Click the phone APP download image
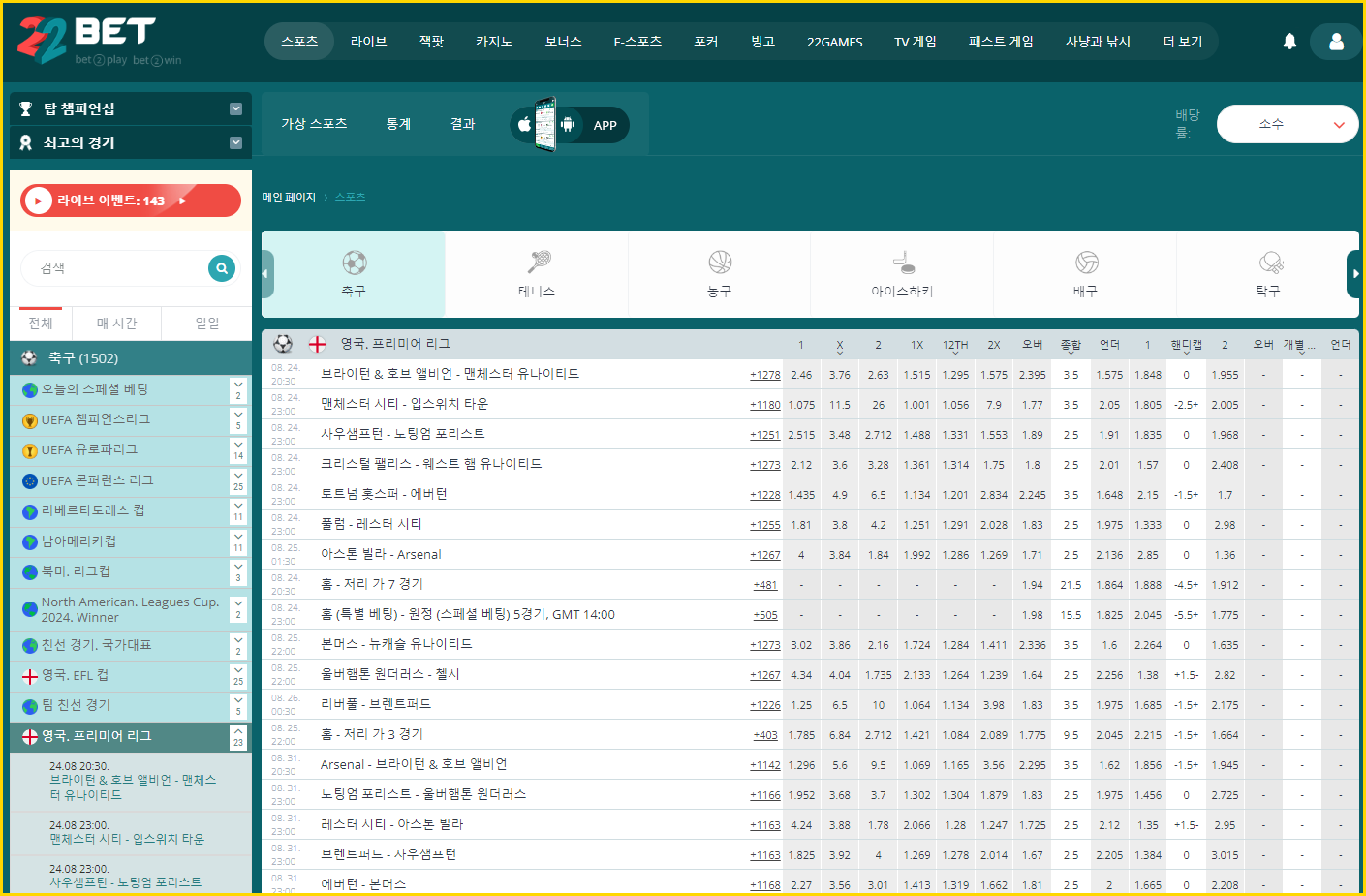Screen dimensions: 1366x896 (545, 124)
